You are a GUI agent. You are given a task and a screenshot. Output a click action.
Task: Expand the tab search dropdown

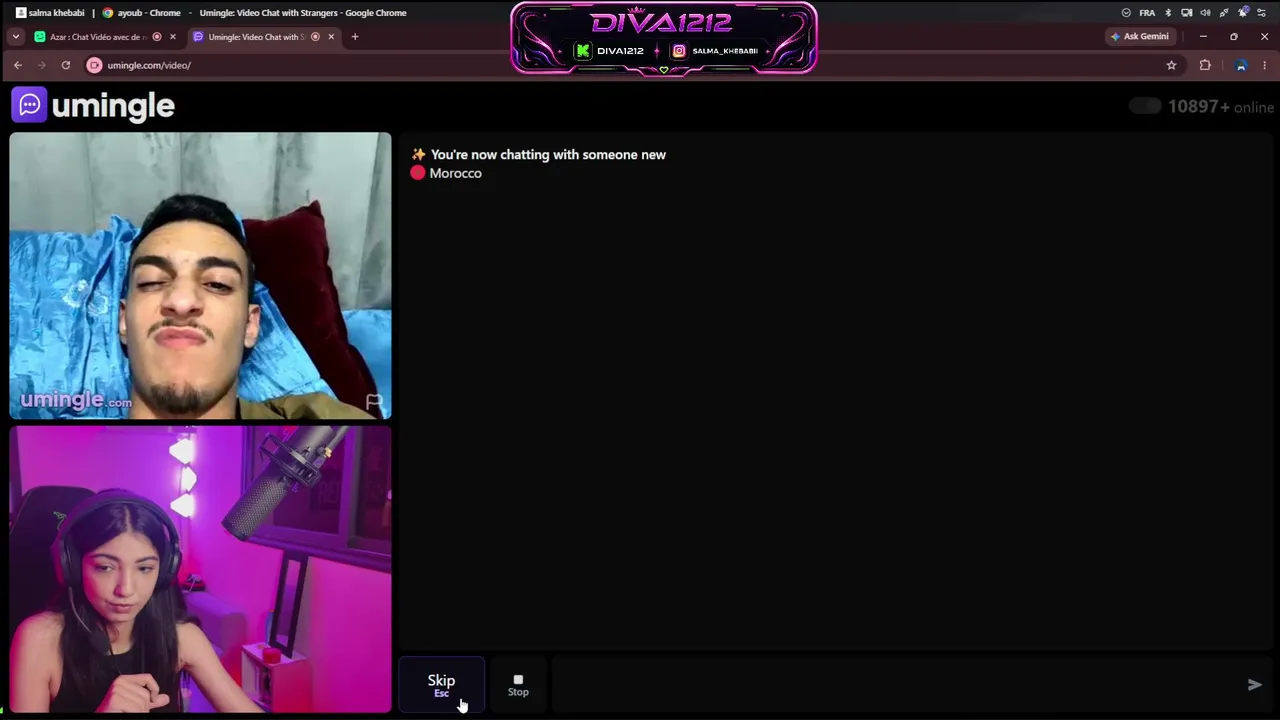click(15, 37)
